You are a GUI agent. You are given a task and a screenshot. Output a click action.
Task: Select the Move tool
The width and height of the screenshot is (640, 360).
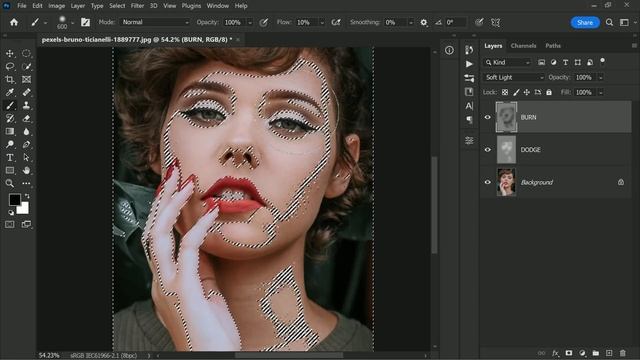click(x=10, y=53)
